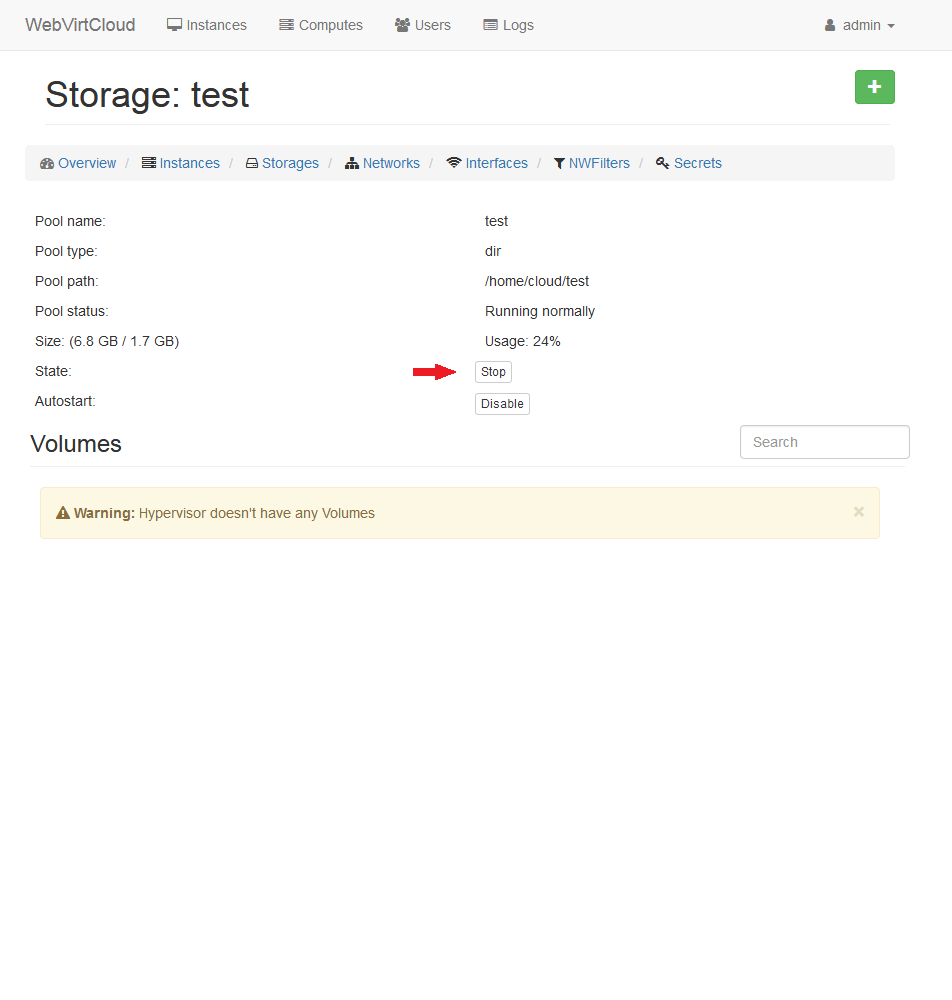This screenshot has width=952, height=1000.
Task: Open the Networks breadcrumb link
Action: 391,163
